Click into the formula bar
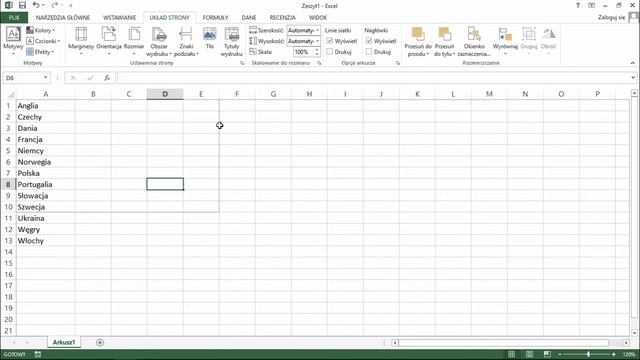Viewport: 640px width, 360px height. tap(373, 78)
